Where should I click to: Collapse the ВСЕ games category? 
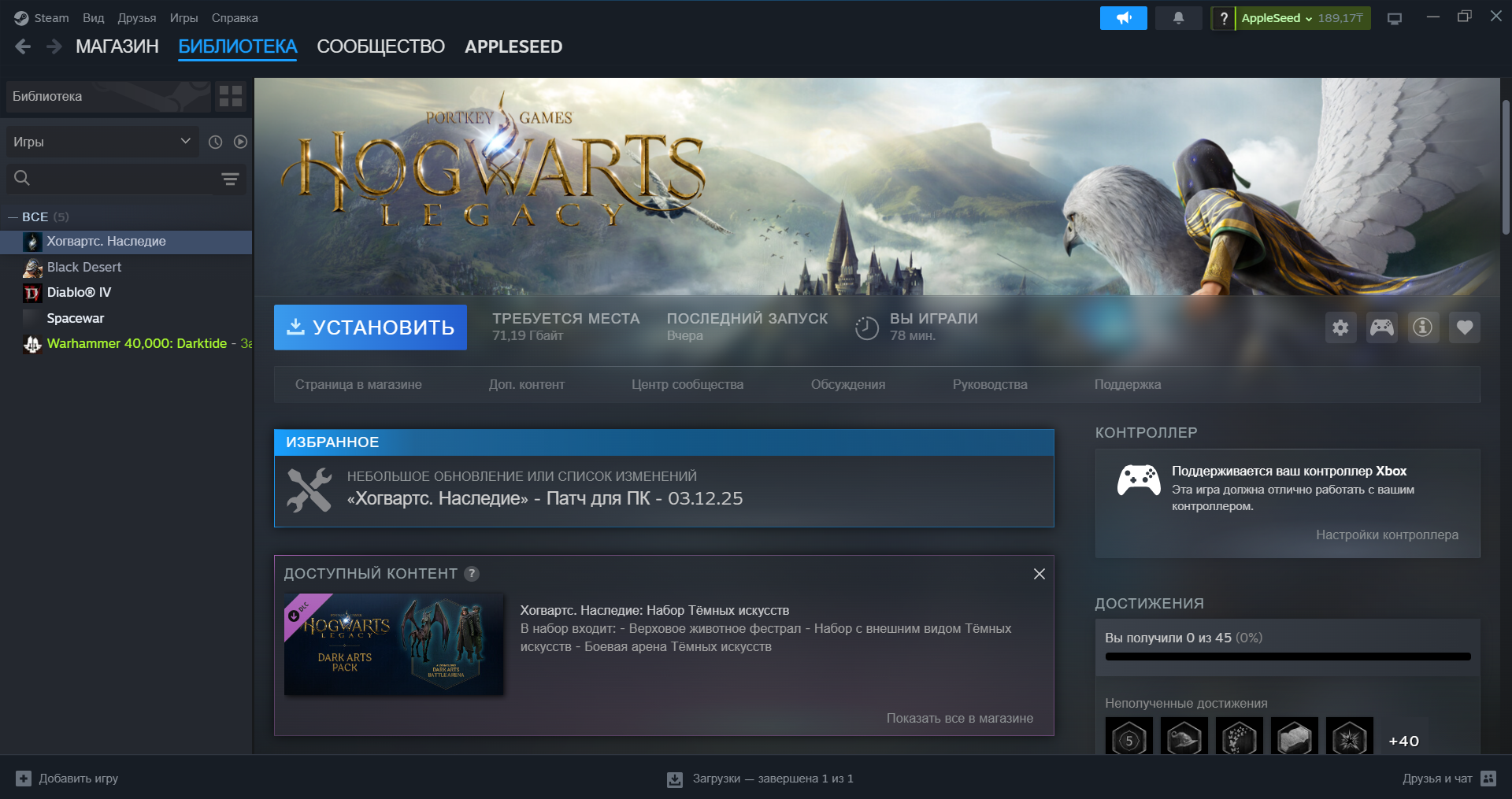tap(13, 217)
